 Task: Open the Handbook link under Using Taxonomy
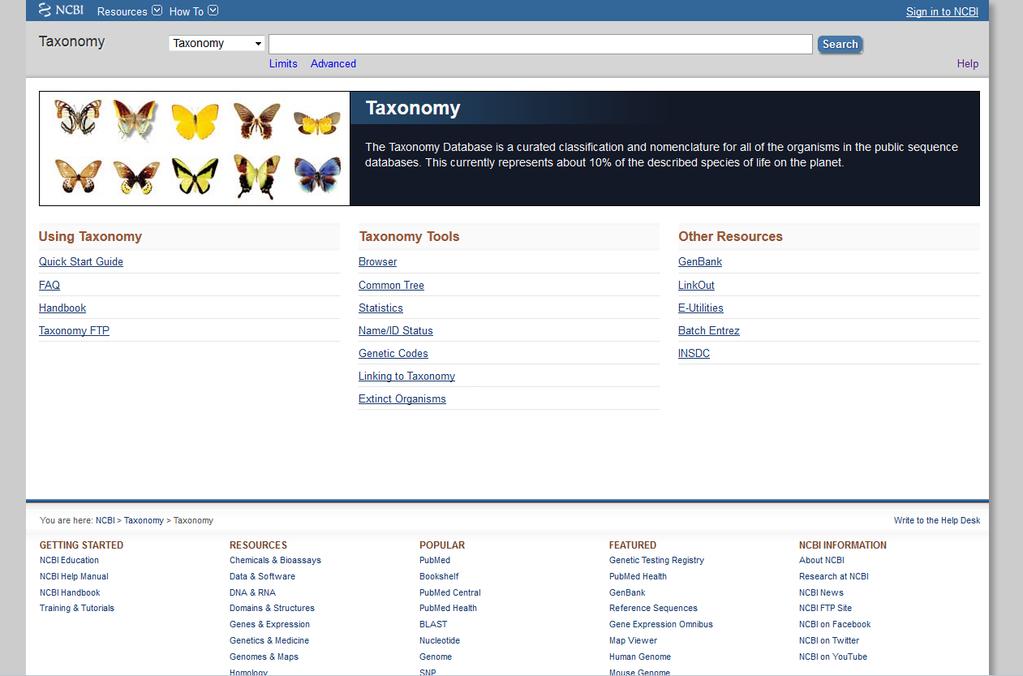(x=62, y=308)
